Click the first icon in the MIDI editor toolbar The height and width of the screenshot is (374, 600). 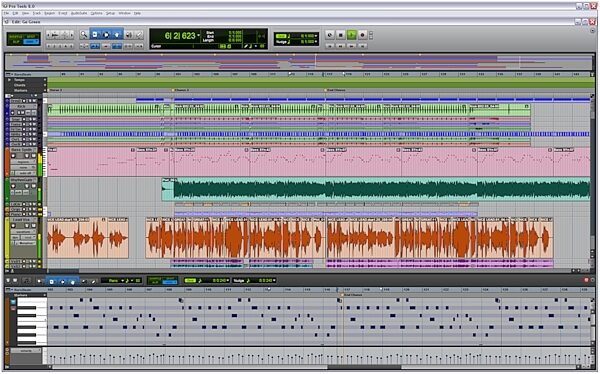click(8, 281)
